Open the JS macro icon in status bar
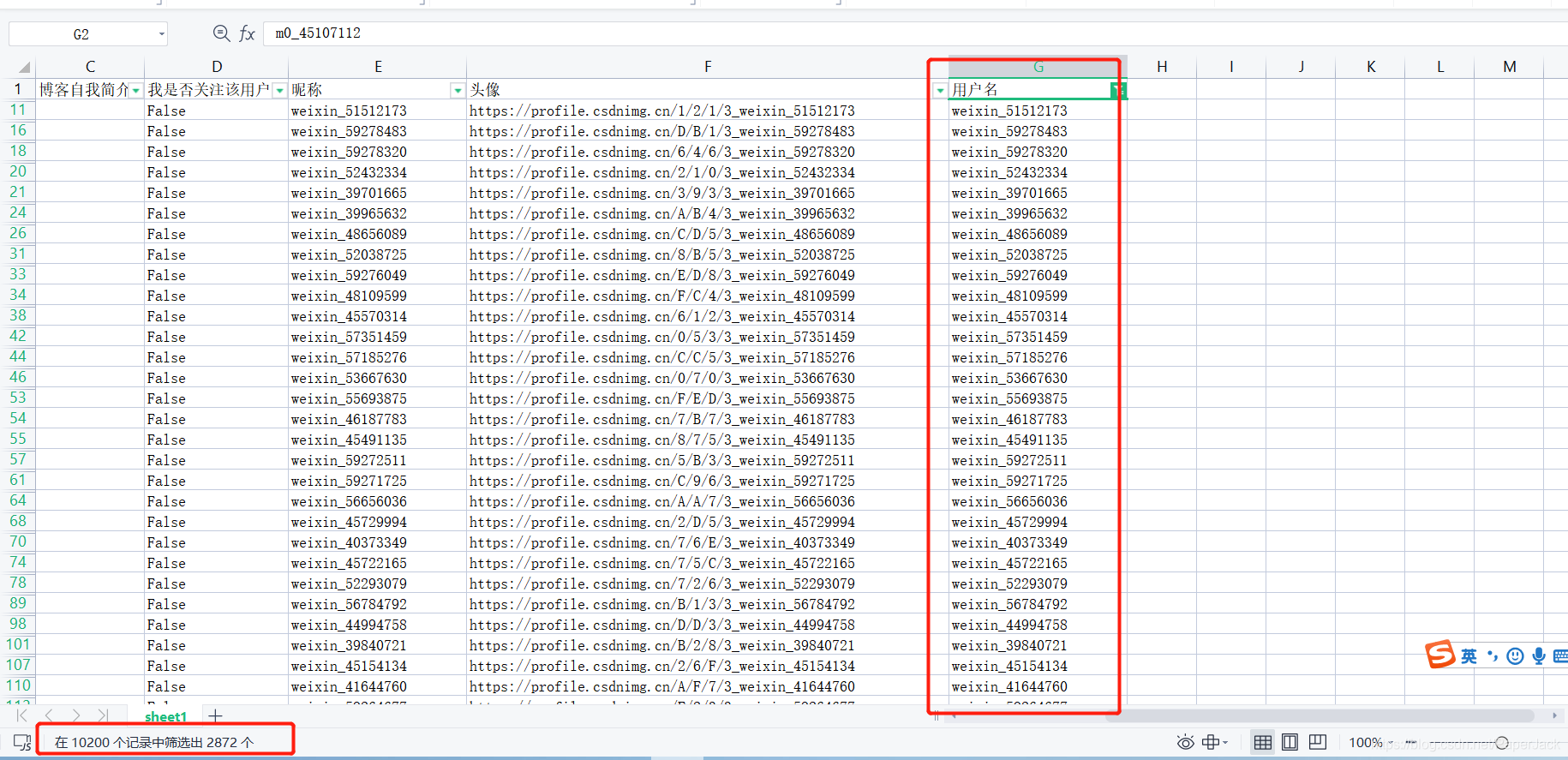Screen dimensions: 1568x760 (22, 742)
